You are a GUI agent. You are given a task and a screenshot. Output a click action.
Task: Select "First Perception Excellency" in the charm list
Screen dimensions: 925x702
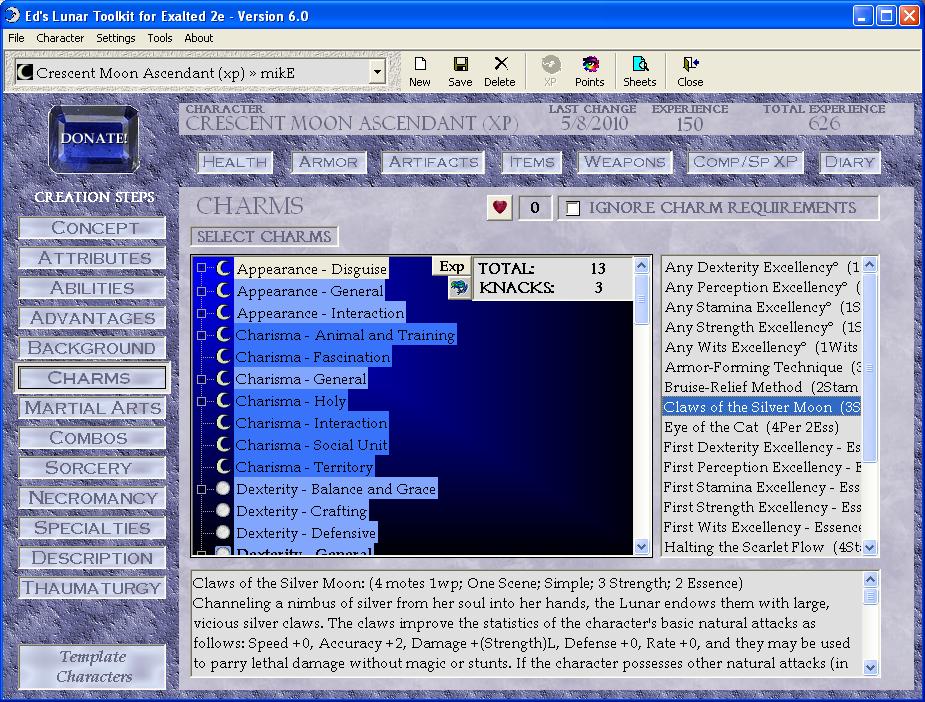click(762, 467)
